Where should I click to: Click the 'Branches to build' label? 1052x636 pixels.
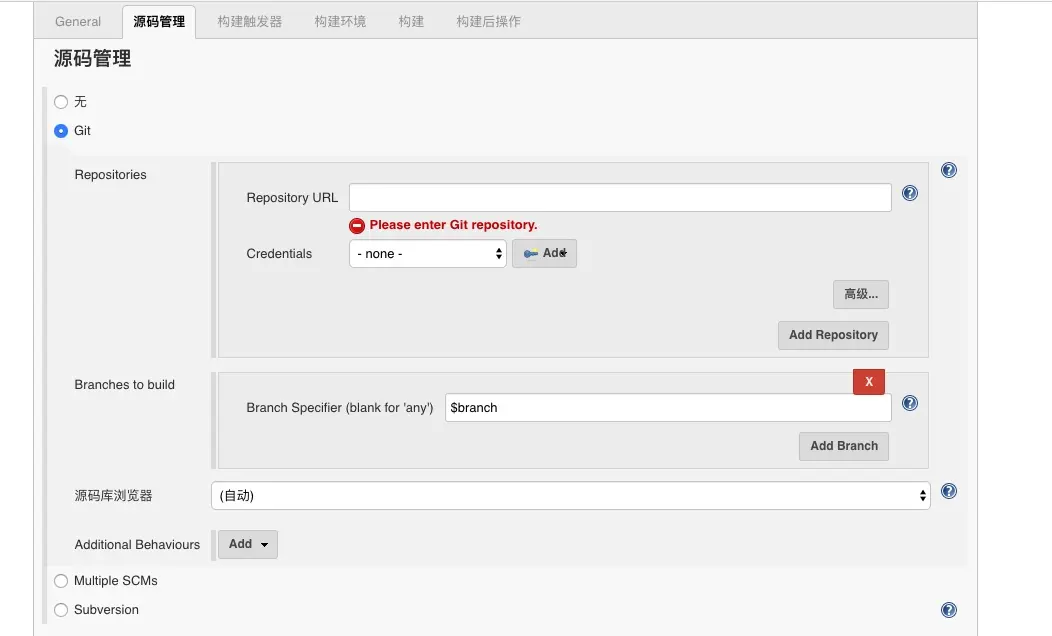pos(125,384)
